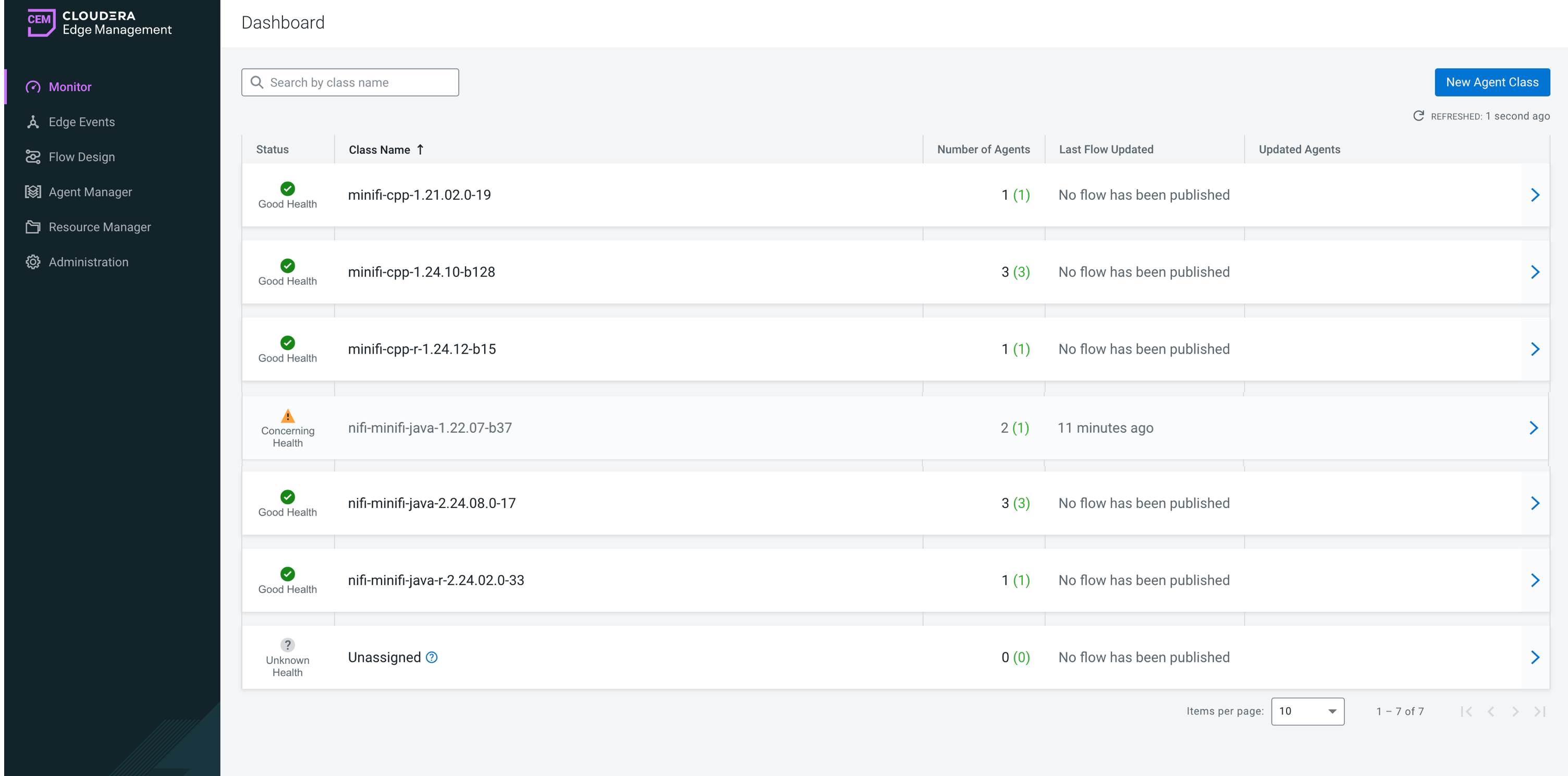This screenshot has height=776, width=1568.
Task: Click Good Health checkmark for minifi-cpp-1.21.02.0-19
Action: coord(287,189)
